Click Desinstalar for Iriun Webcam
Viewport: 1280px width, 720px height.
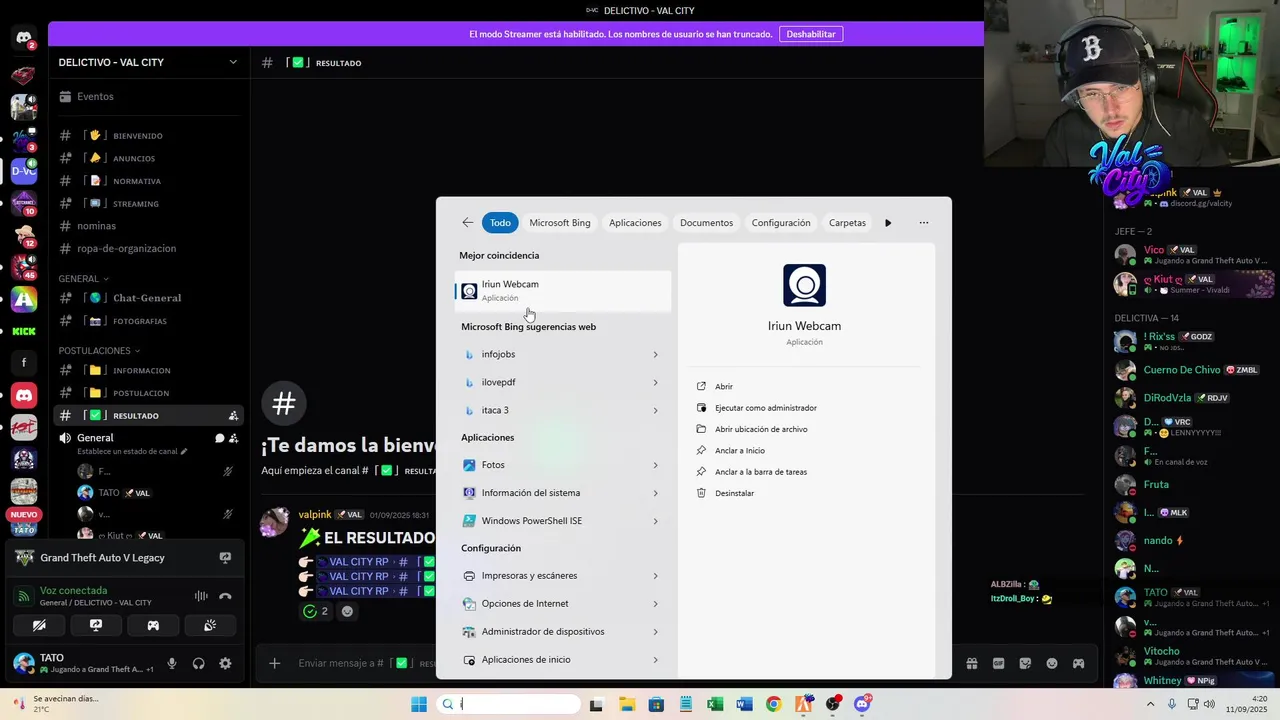click(x=735, y=493)
